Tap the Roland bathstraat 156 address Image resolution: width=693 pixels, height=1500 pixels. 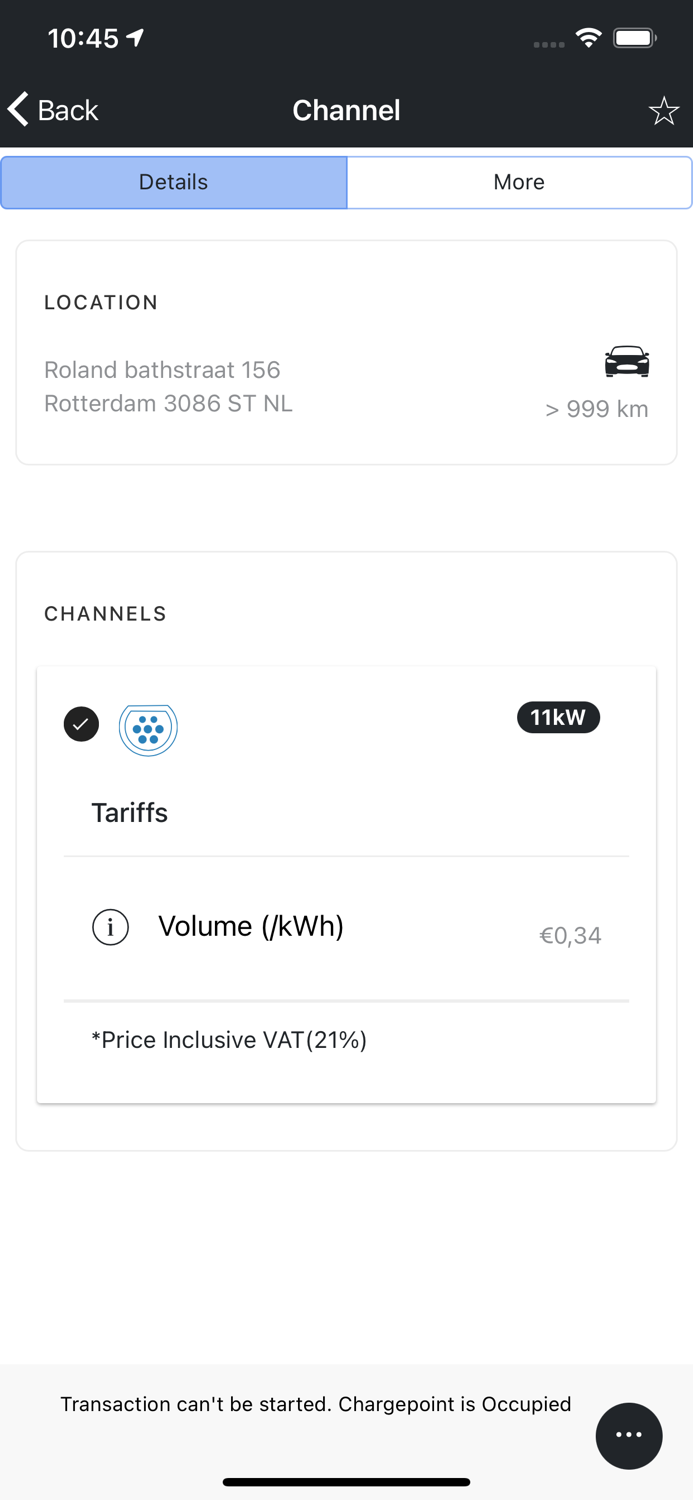[x=162, y=370]
